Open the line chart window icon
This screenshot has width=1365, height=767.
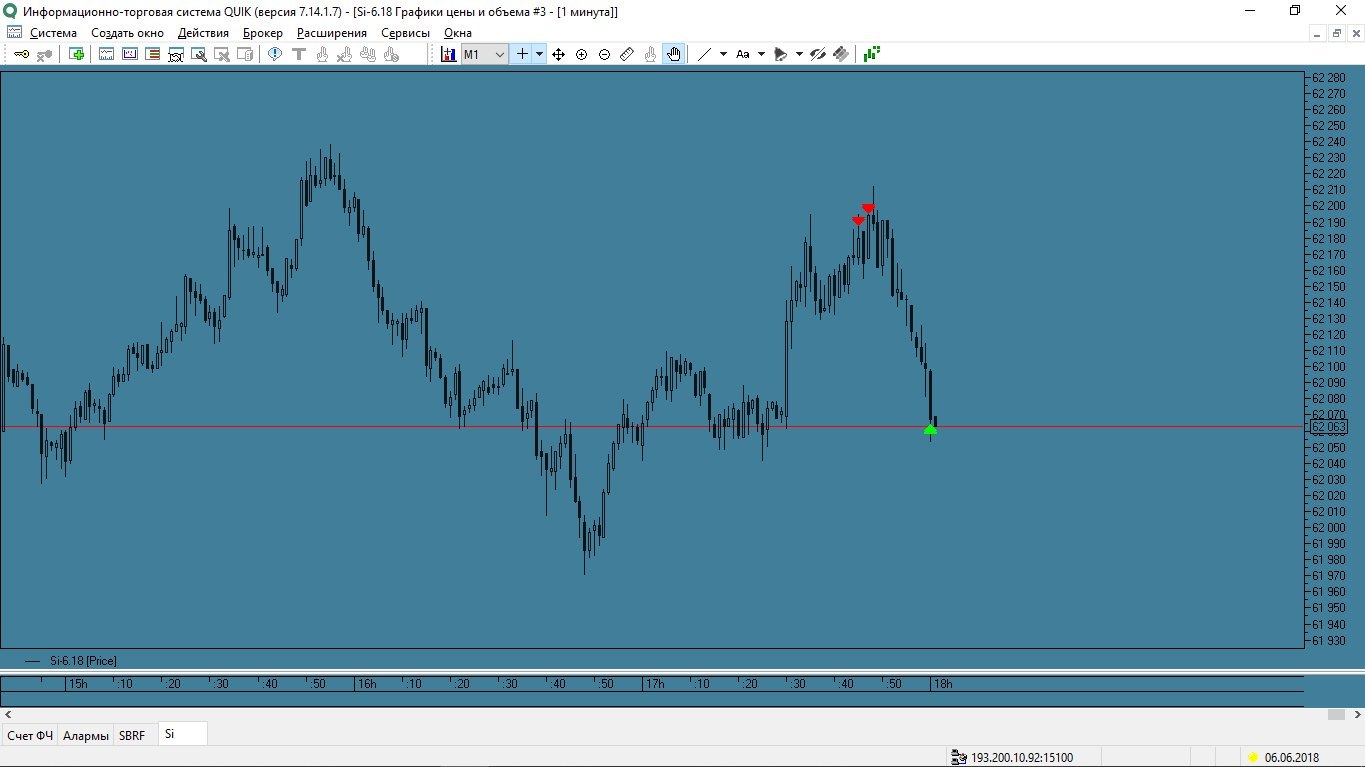pyautogui.click(x=106, y=54)
